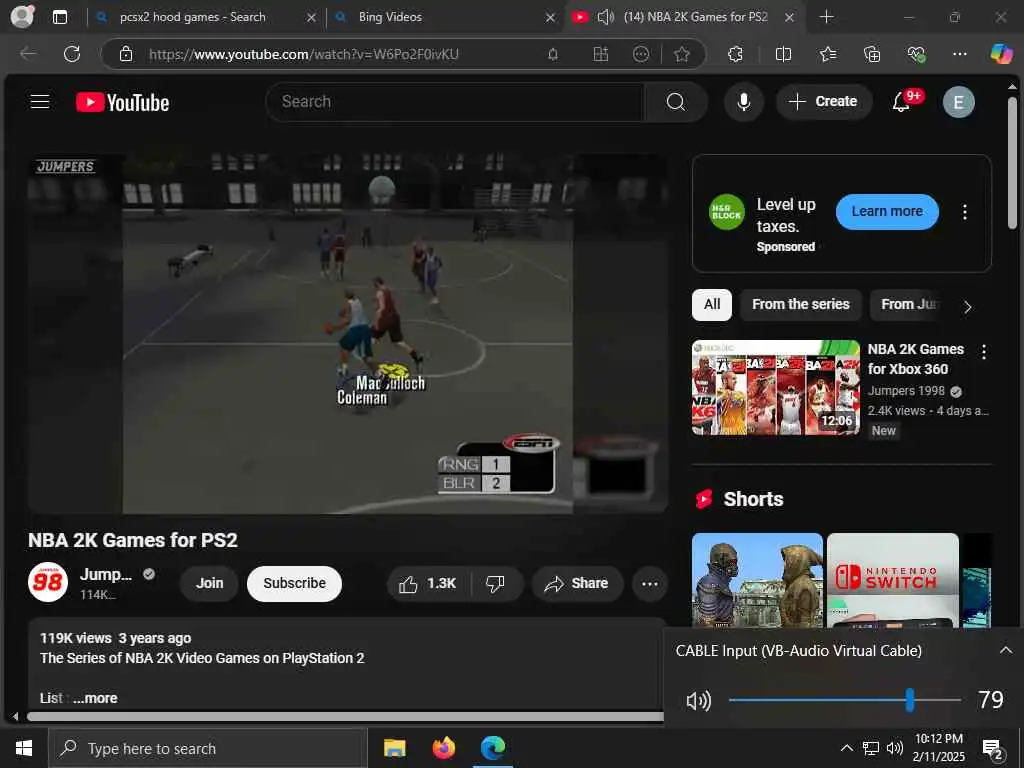Select the From the series chip
Screen dimensions: 1024x768
click(x=801, y=305)
